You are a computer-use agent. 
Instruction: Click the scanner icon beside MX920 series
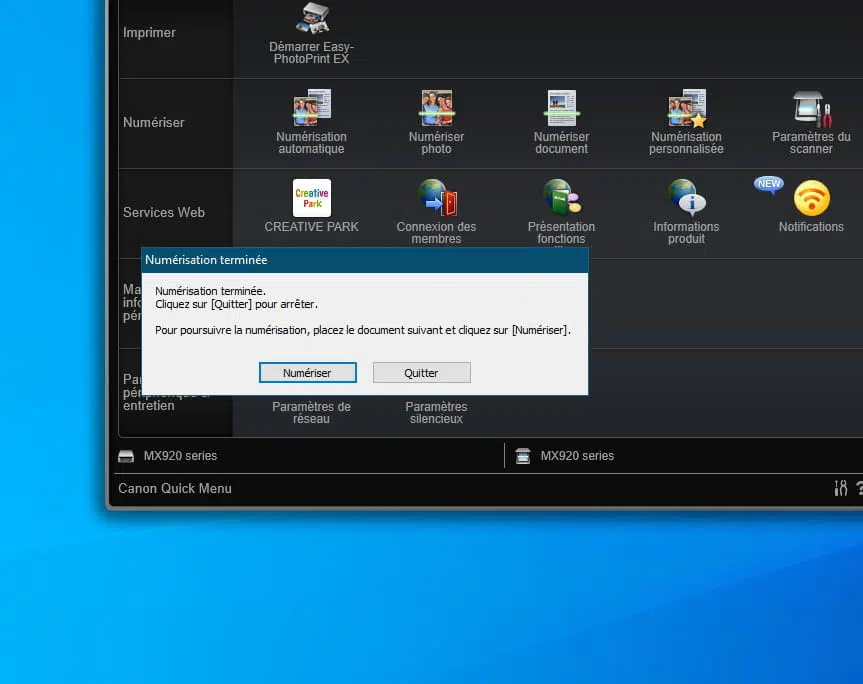pyautogui.click(x=523, y=456)
